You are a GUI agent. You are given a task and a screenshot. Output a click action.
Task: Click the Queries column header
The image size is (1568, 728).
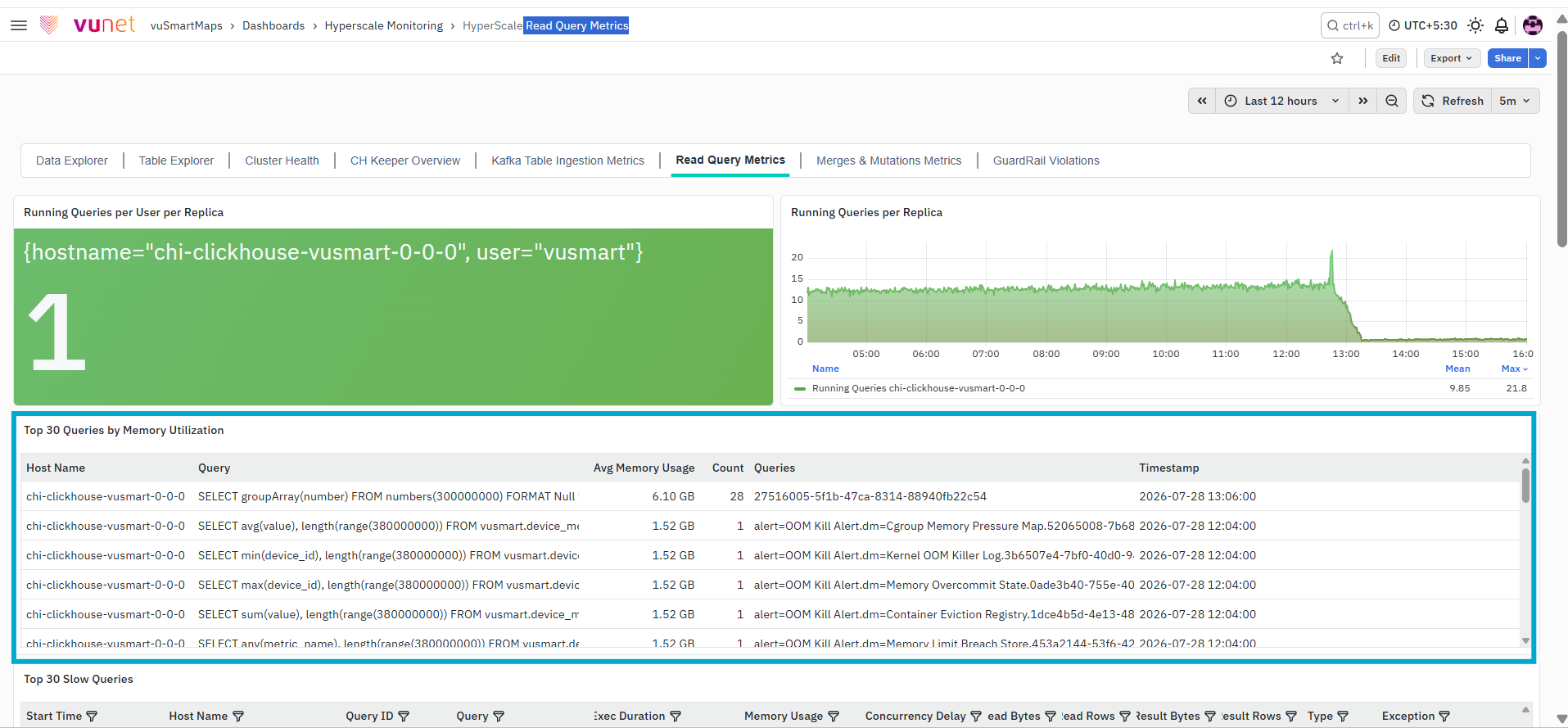click(x=775, y=468)
